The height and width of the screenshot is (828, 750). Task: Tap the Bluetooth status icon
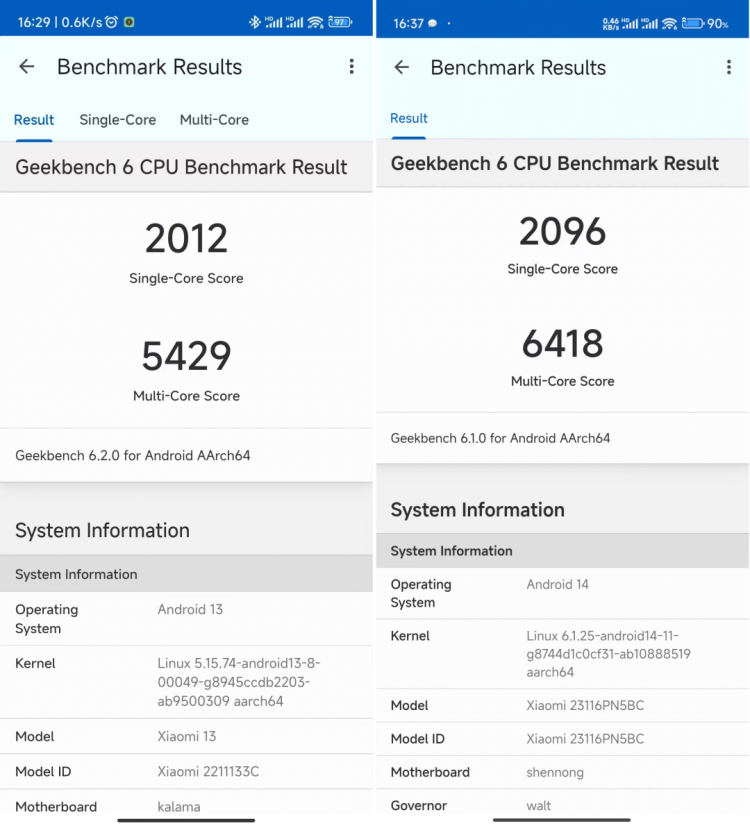pyautogui.click(x=255, y=22)
